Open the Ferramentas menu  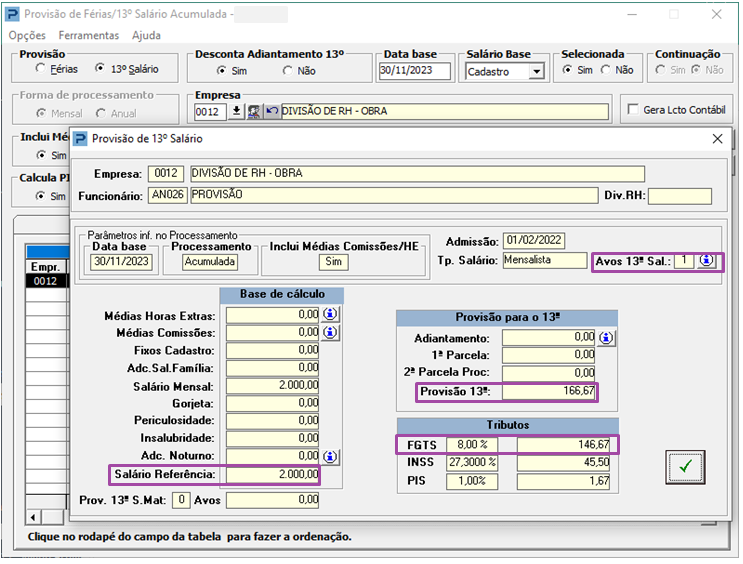(x=88, y=35)
